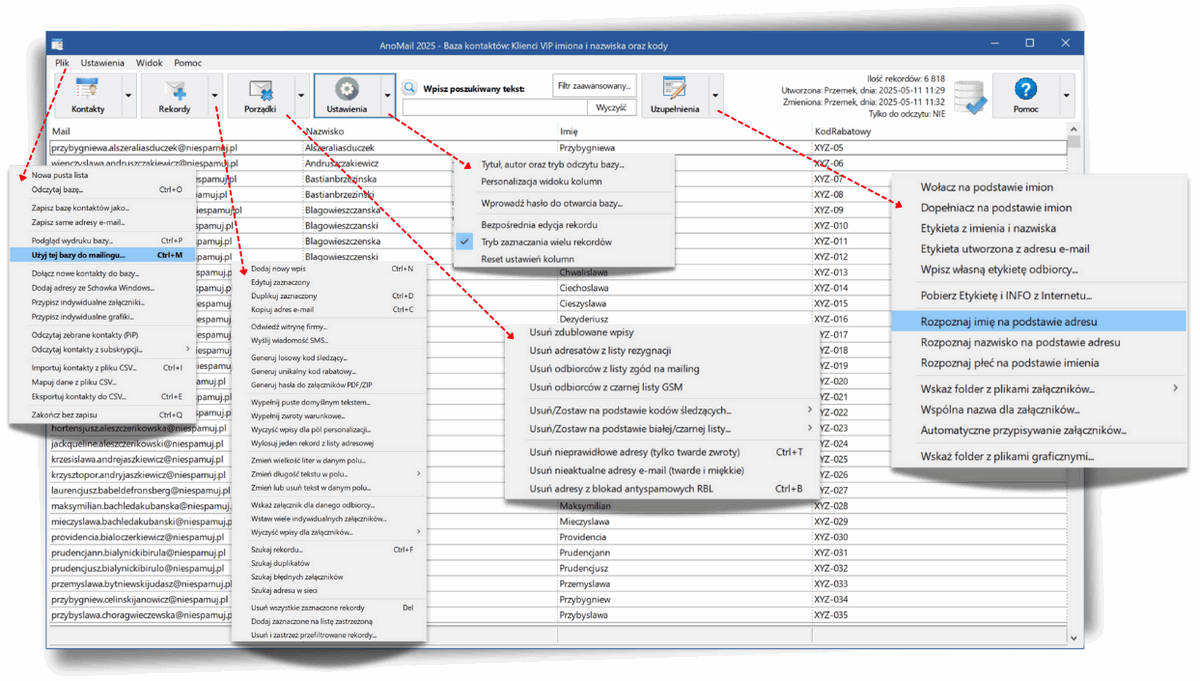Click cell przybygniewa.alszeraliasduczek@niespamuj.pl
The image size is (1200, 681).
click(x=176, y=148)
